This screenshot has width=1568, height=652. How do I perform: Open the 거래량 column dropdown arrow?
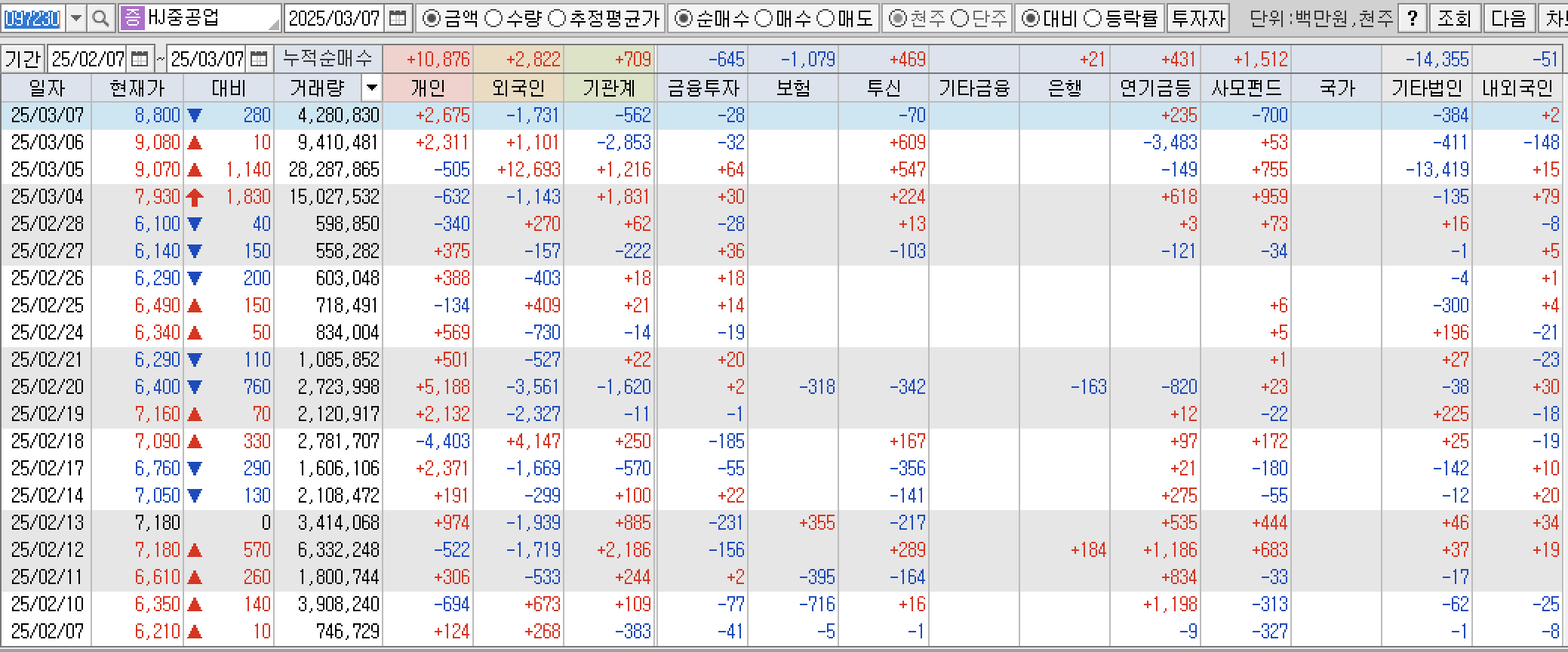tap(371, 88)
